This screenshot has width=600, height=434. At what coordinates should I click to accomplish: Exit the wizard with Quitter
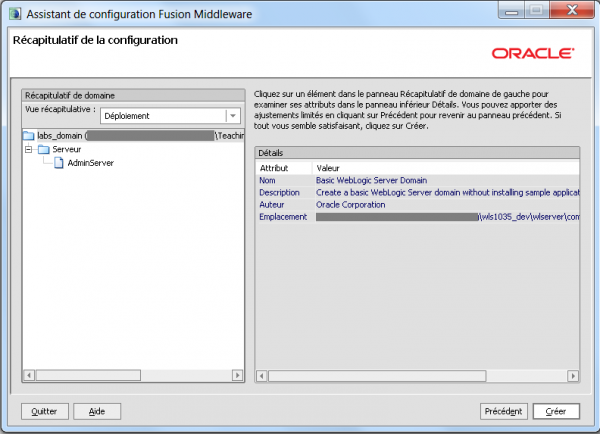click(45, 411)
